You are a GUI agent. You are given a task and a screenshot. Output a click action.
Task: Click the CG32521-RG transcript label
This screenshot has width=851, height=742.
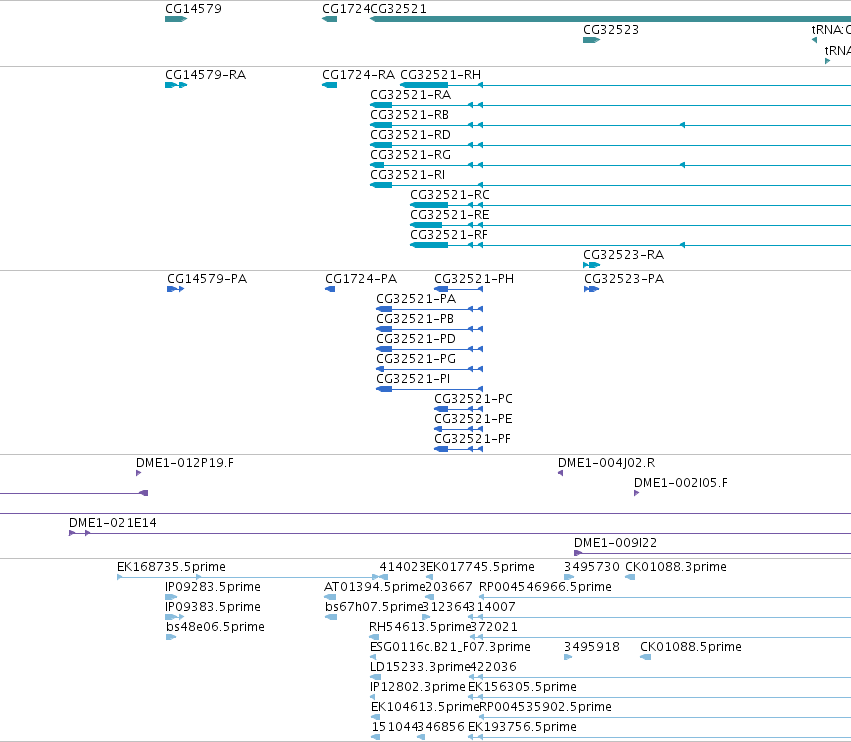point(410,155)
